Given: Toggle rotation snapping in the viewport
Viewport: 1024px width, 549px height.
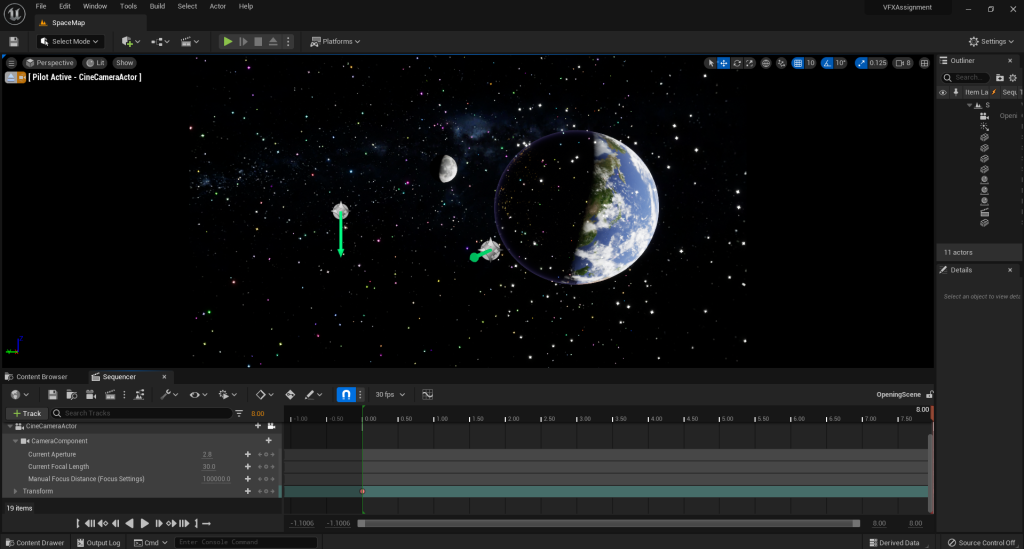Looking at the screenshot, I should pyautogui.click(x=827, y=63).
